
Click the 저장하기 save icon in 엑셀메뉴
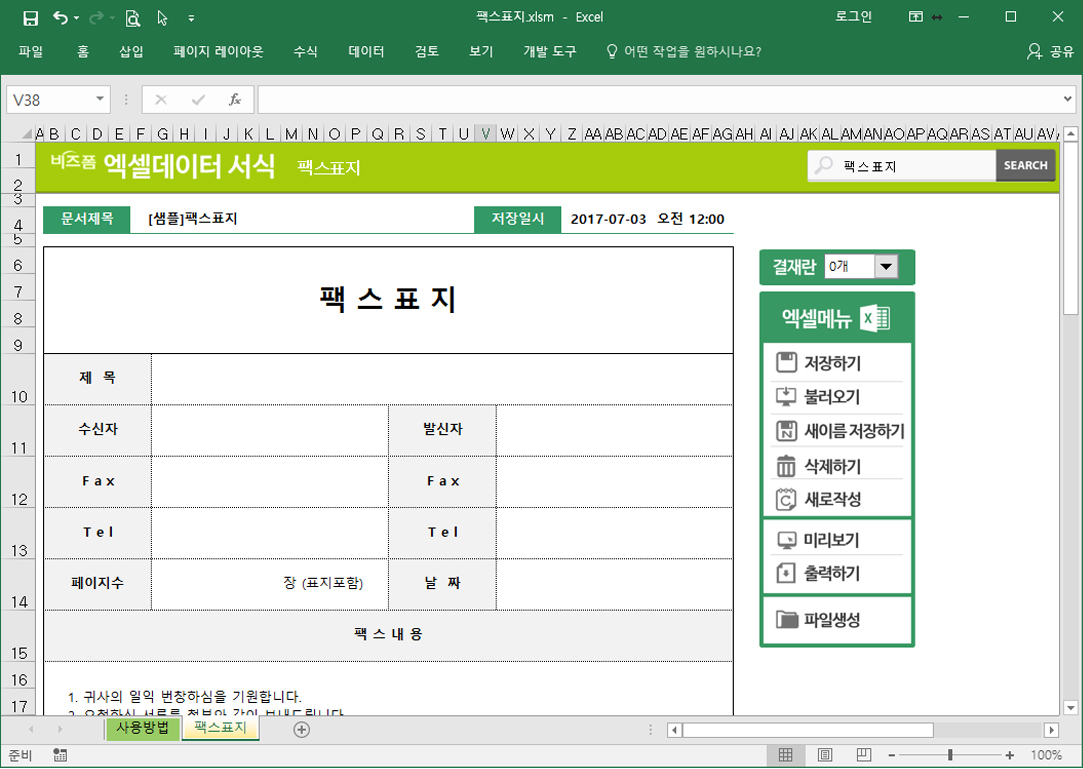tap(787, 363)
